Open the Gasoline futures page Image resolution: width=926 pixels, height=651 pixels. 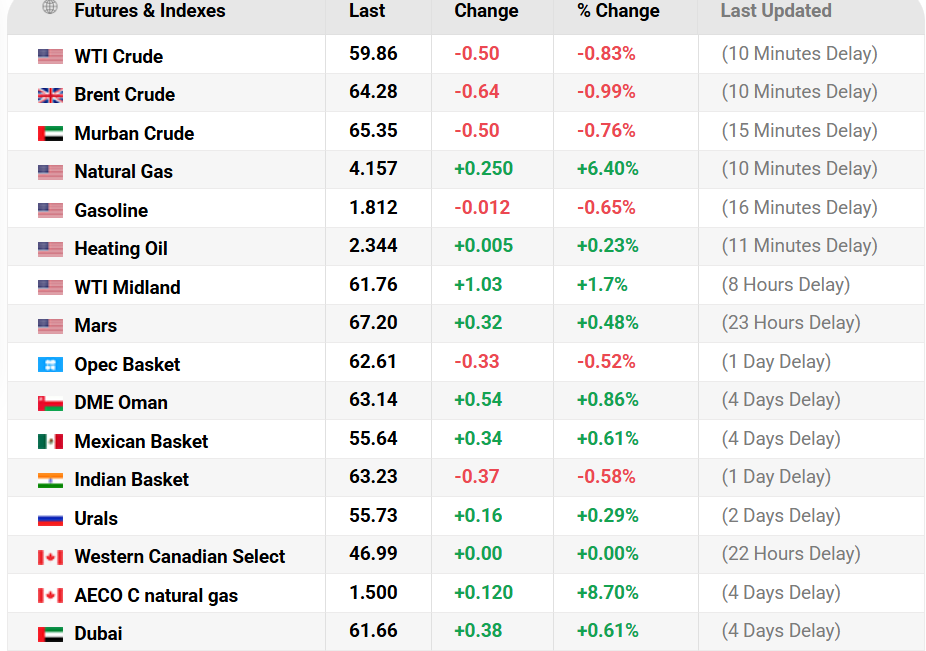point(111,209)
